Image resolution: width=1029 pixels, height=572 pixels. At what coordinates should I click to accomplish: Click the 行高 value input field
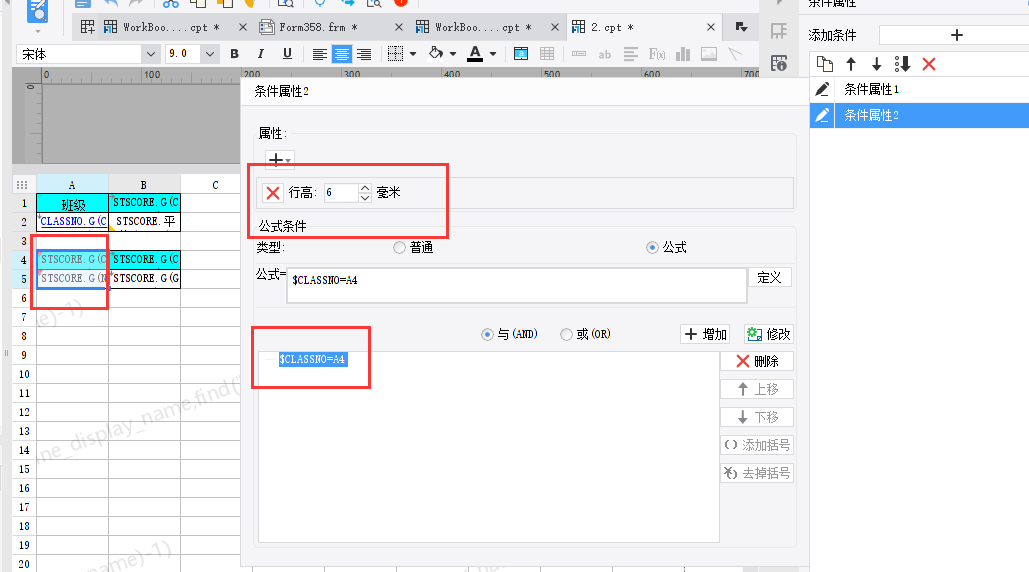coord(341,193)
